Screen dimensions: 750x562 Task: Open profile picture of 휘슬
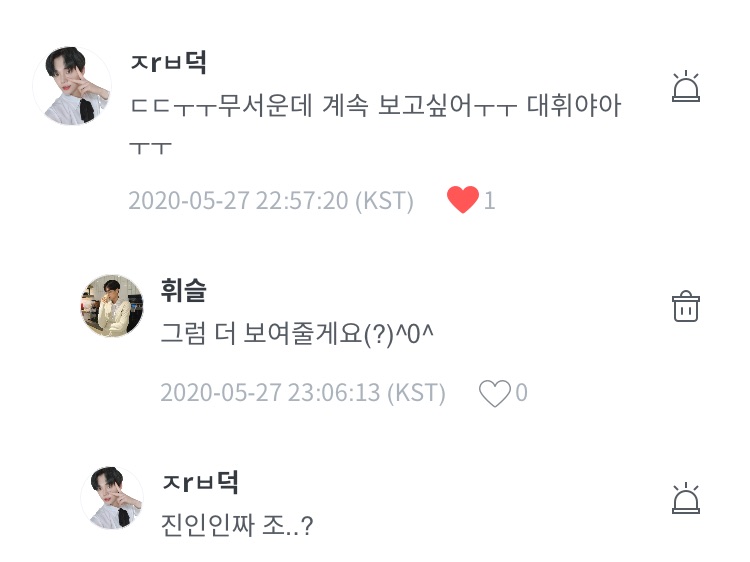coord(112,306)
